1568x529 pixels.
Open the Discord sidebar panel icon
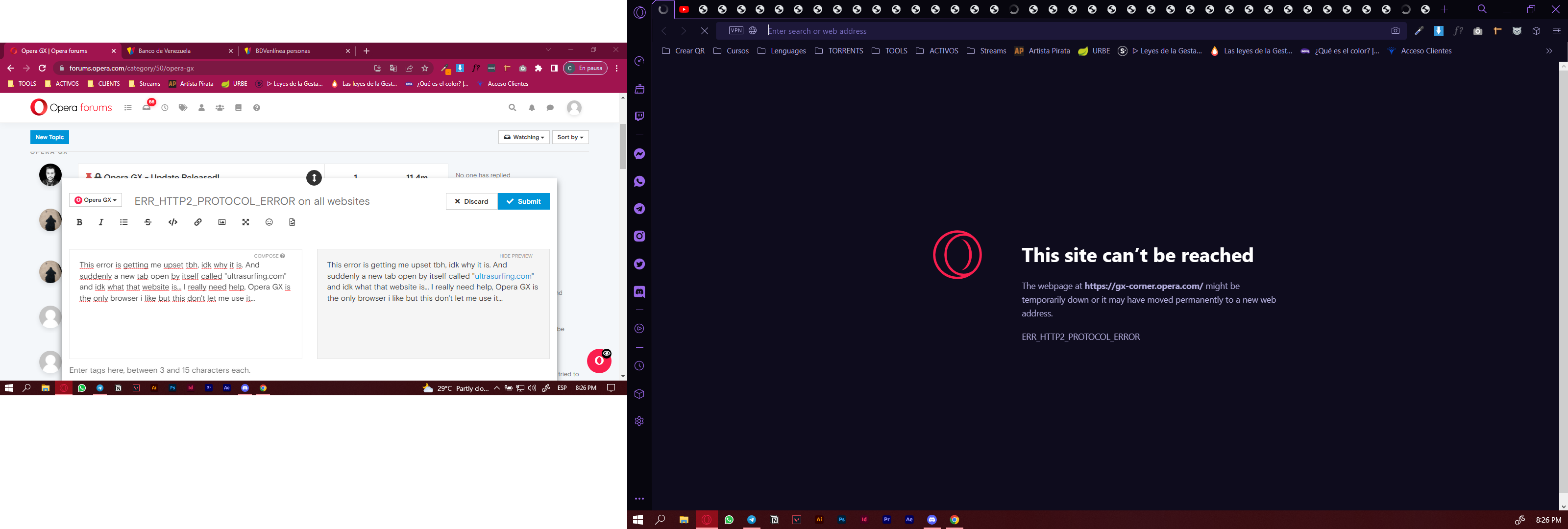[x=639, y=292]
